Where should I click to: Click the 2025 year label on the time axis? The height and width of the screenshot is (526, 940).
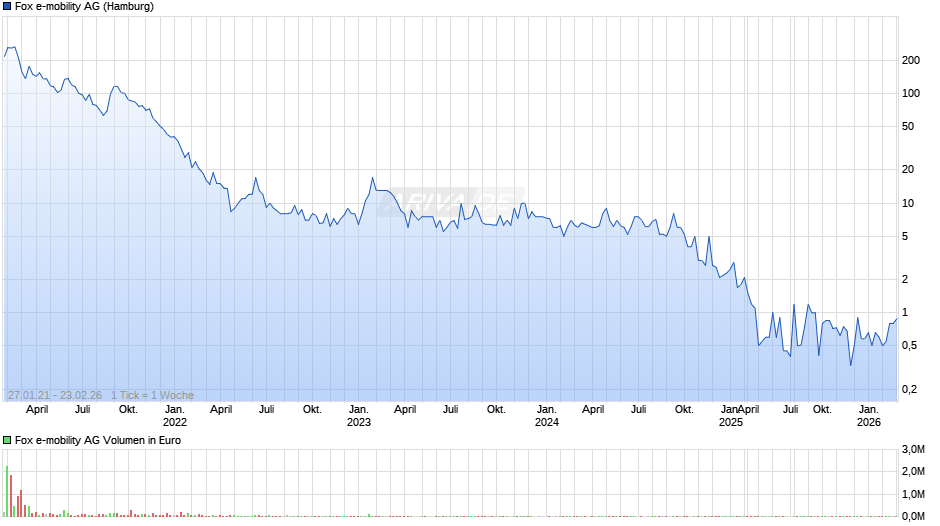[x=731, y=422]
